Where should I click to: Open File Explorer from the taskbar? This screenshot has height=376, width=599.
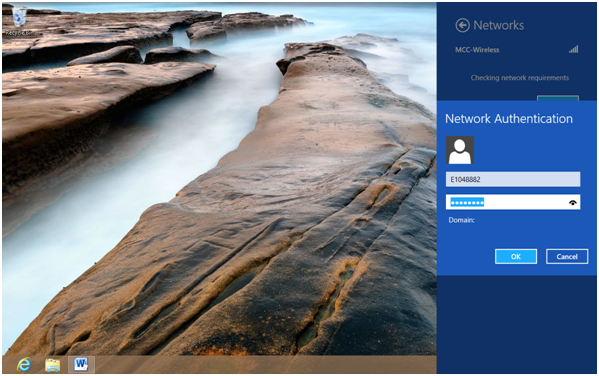click(x=52, y=365)
